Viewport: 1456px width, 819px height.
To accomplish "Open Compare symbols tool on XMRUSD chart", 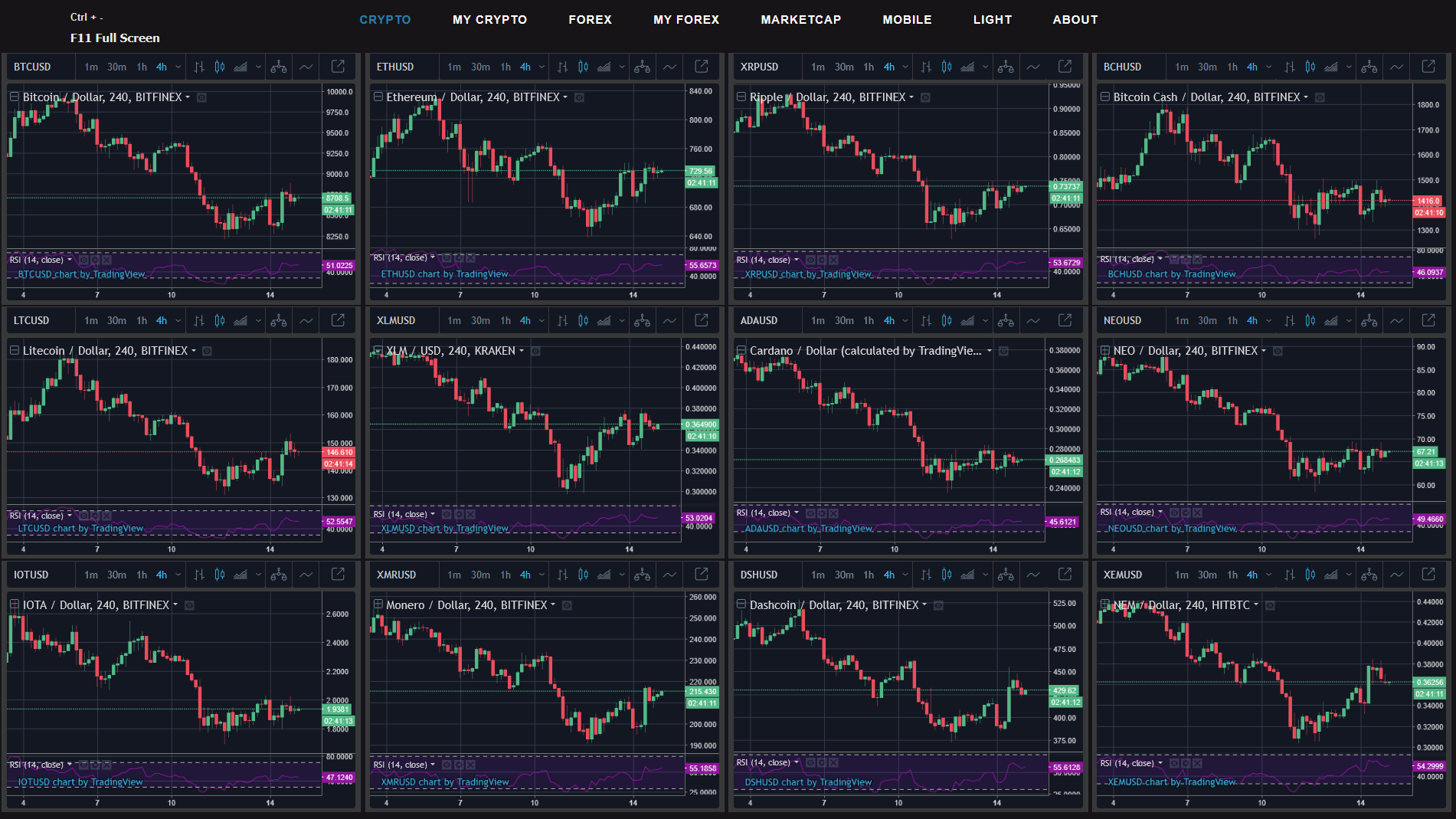I will [643, 575].
